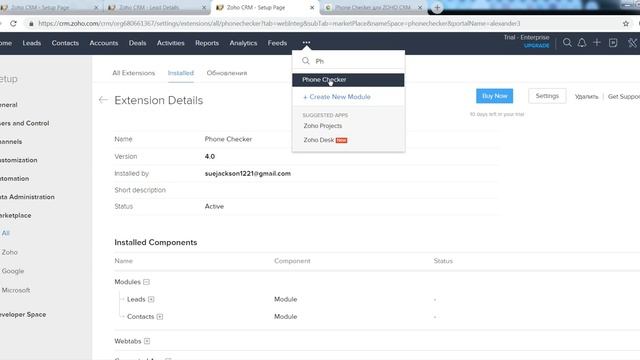The image size is (640, 360).
Task: Select All under Marketplace
Action: coord(6,233)
